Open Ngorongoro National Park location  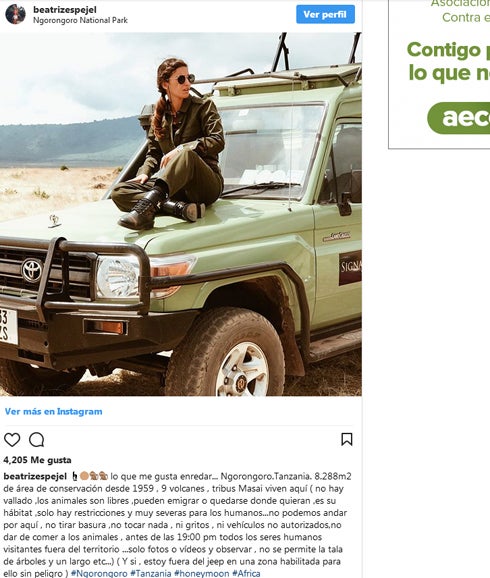(80, 20)
